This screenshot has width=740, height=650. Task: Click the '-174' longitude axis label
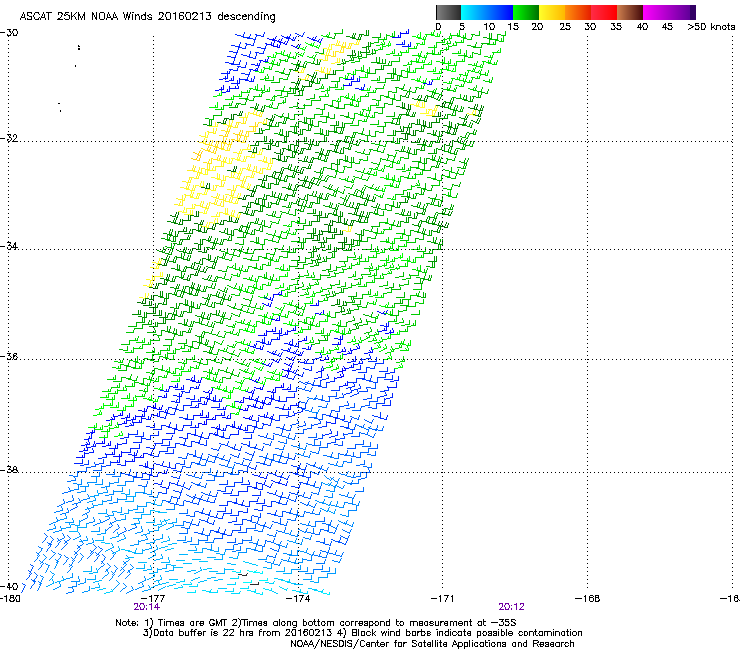pos(298,599)
